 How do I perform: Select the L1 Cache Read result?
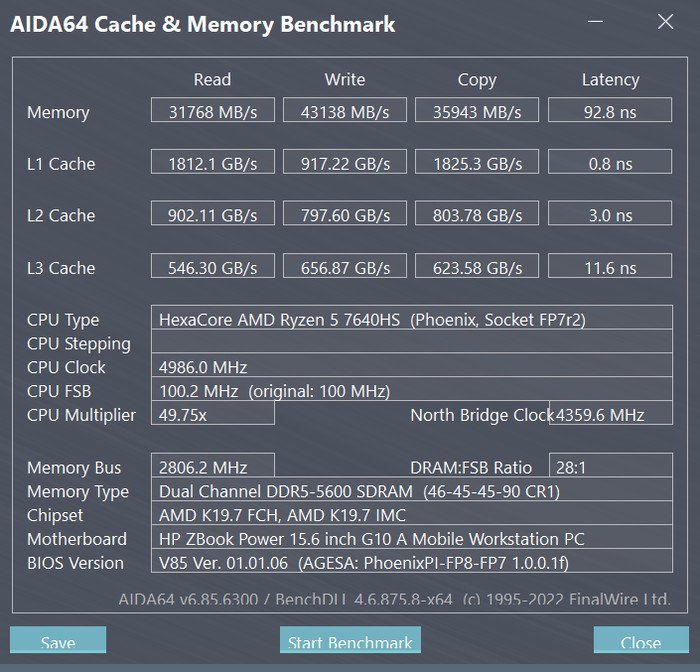coord(212,164)
